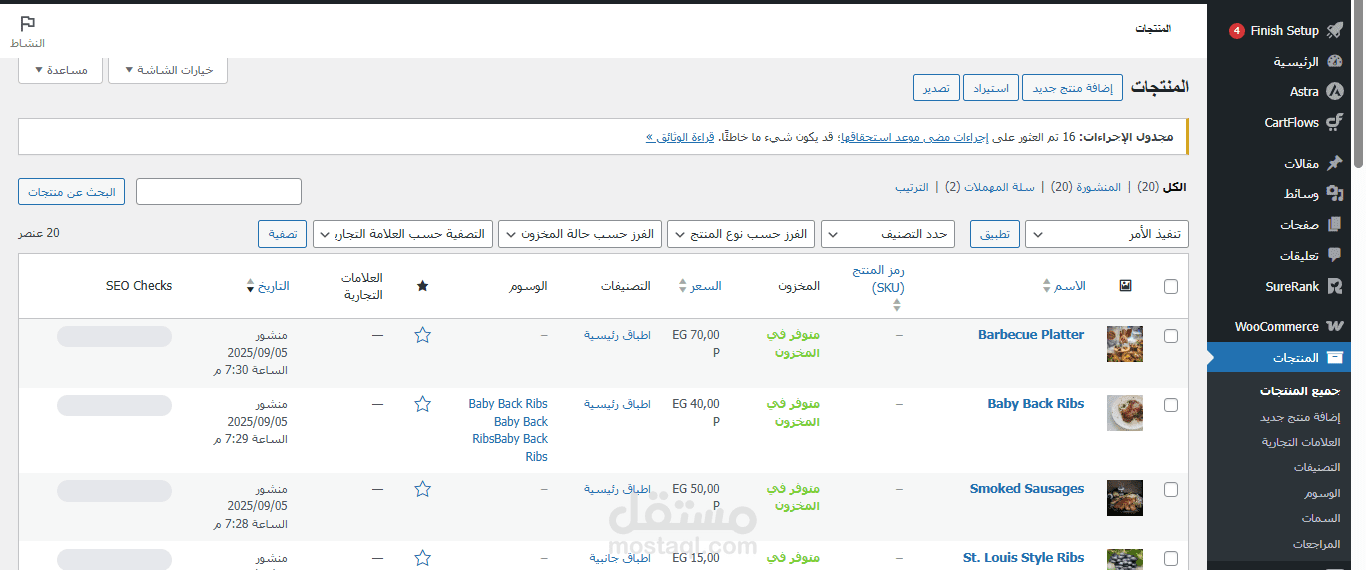Open الفرز حسب حالة المخزون dropdown
The image size is (1366, 570).
coord(580,235)
